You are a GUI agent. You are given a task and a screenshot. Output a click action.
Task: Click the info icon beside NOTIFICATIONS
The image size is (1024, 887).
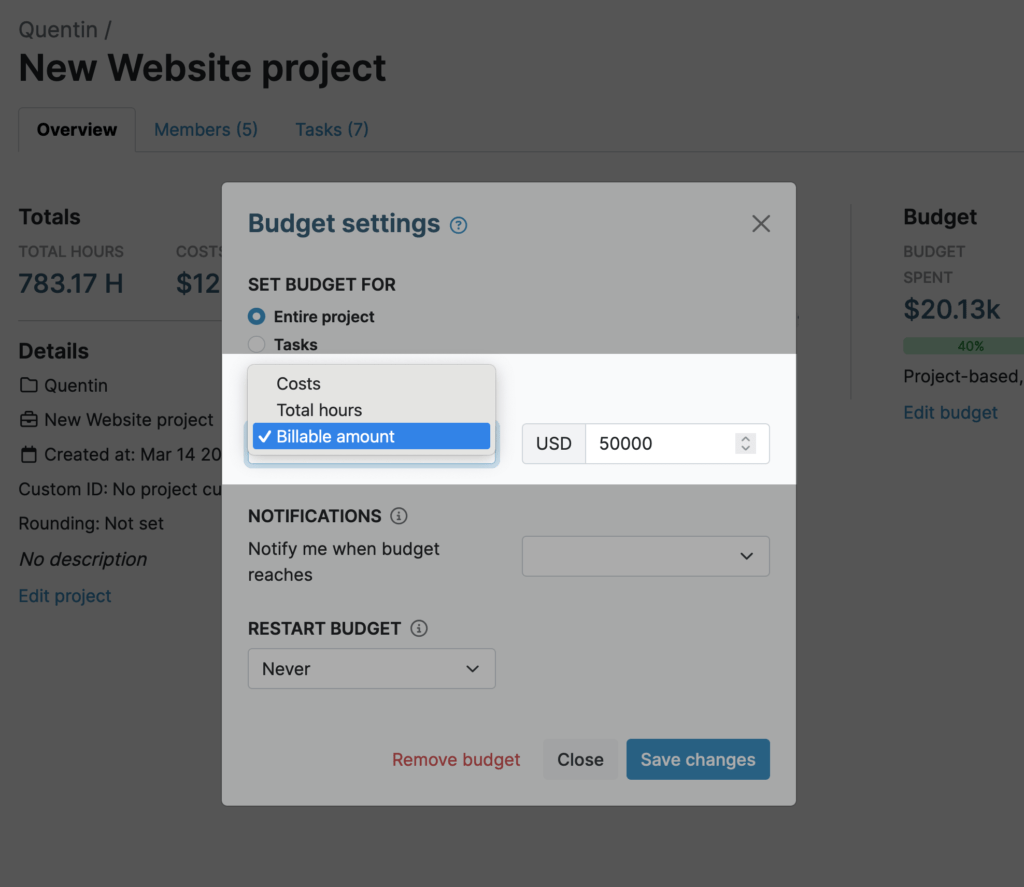pyautogui.click(x=399, y=516)
